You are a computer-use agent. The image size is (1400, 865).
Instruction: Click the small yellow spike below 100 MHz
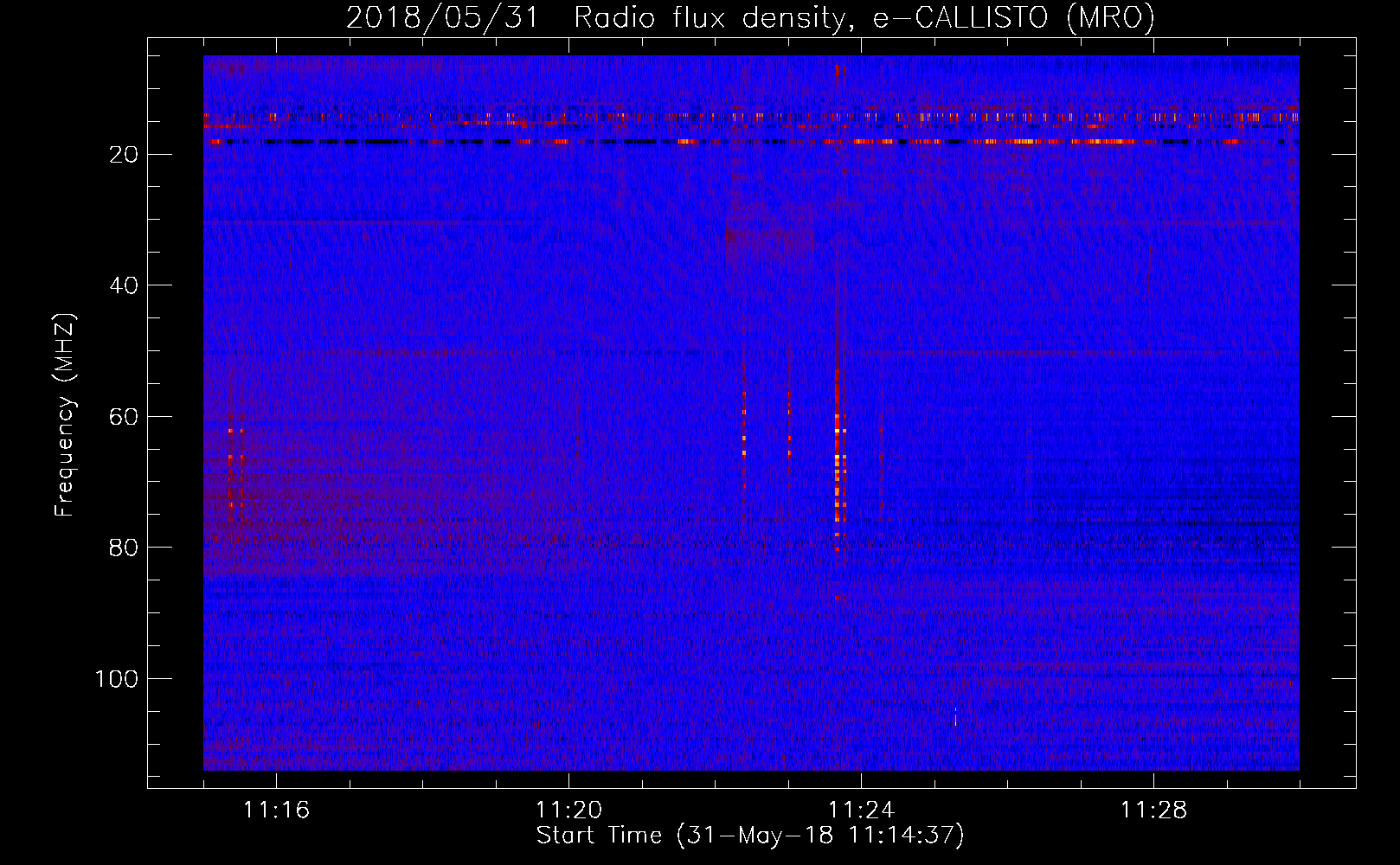pos(955,715)
